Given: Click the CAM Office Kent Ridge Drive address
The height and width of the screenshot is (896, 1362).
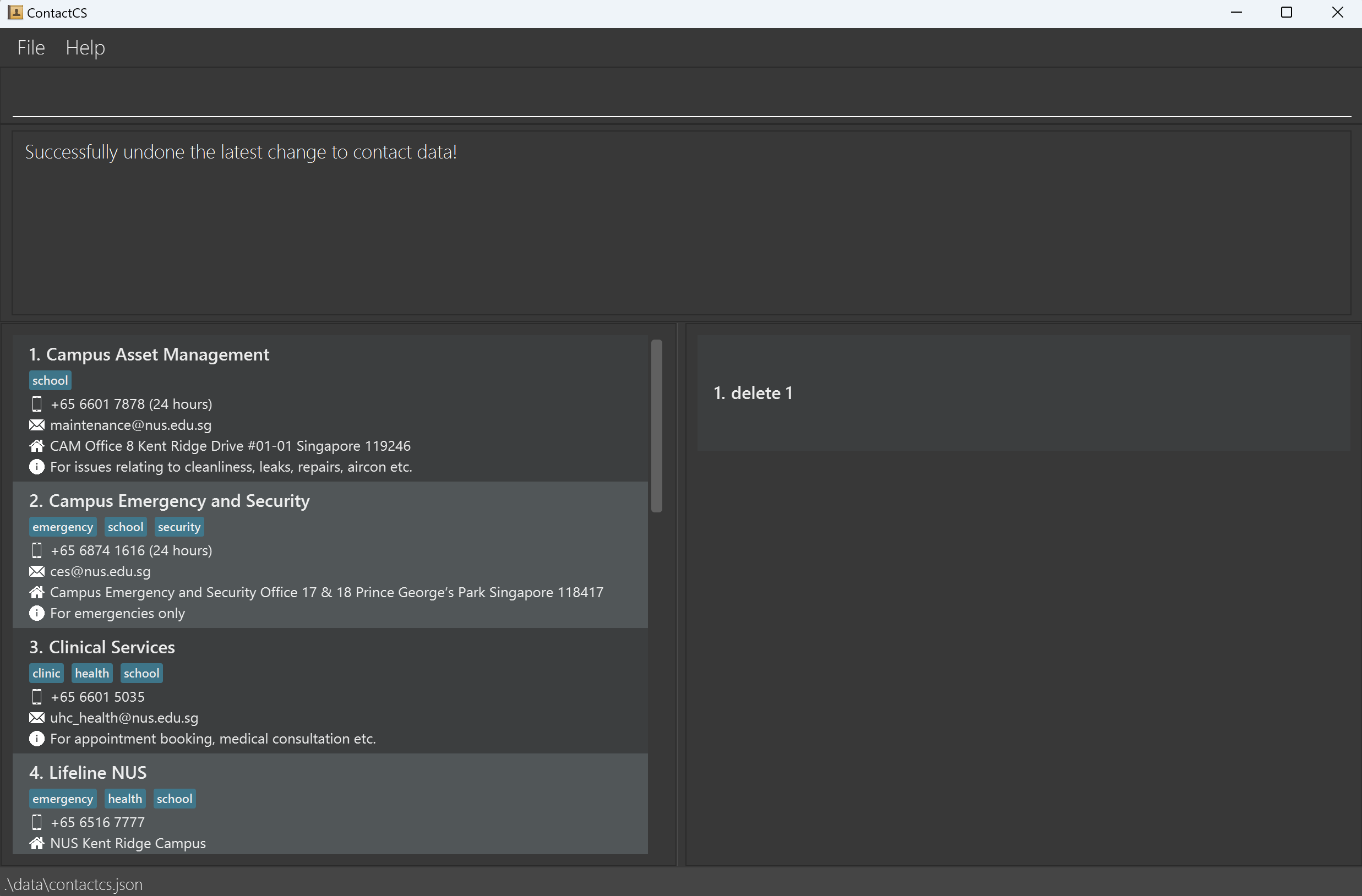Looking at the screenshot, I should (x=231, y=446).
